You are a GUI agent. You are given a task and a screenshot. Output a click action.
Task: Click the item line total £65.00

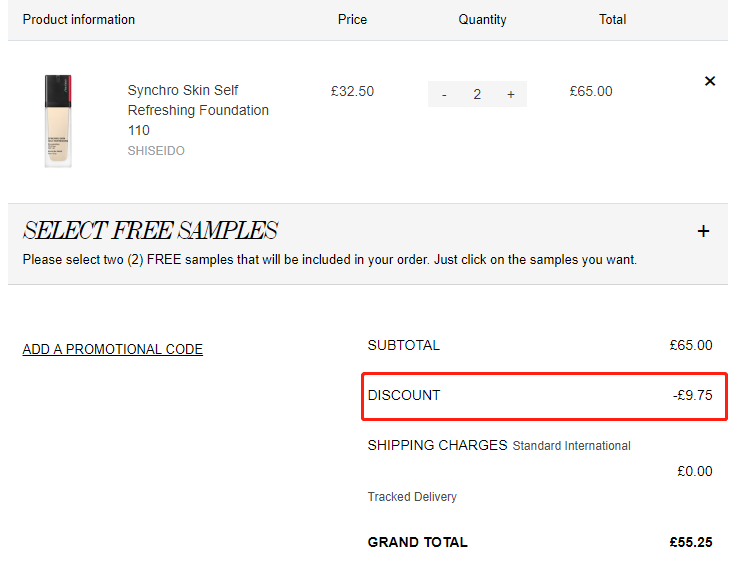591,91
